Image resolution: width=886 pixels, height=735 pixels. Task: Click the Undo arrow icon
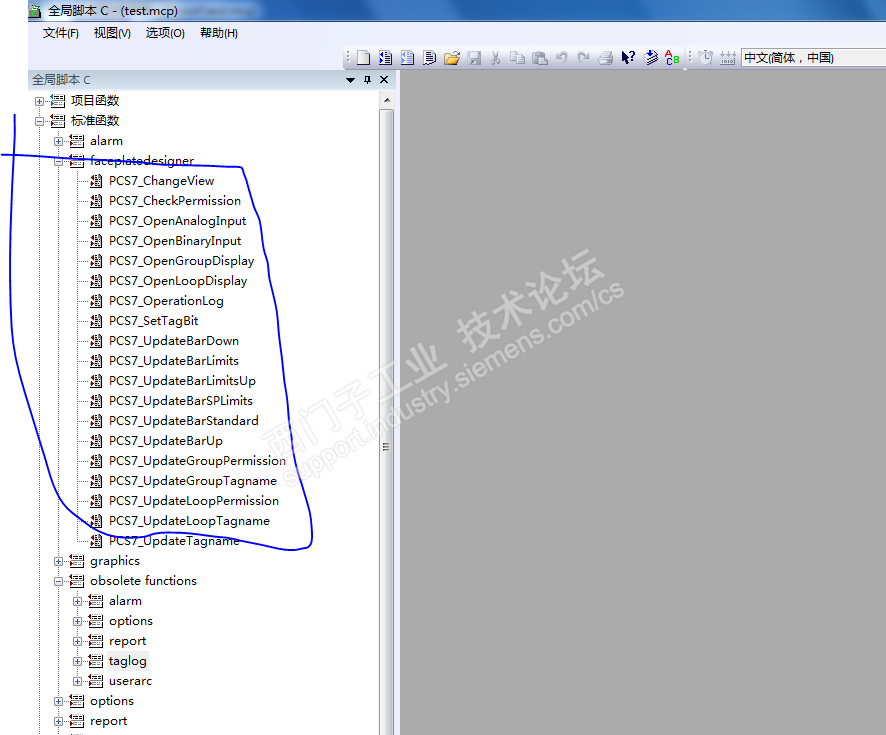(562, 58)
